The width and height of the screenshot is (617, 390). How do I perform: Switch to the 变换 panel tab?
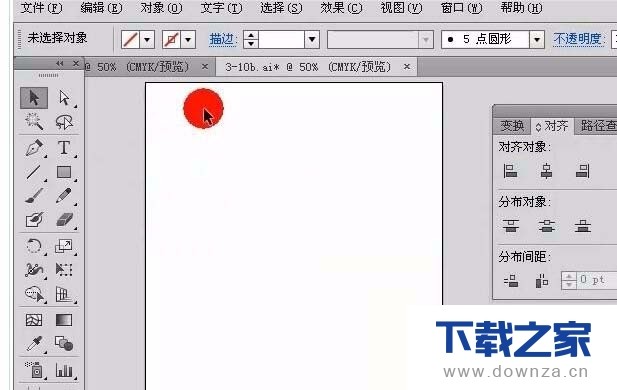click(512, 126)
